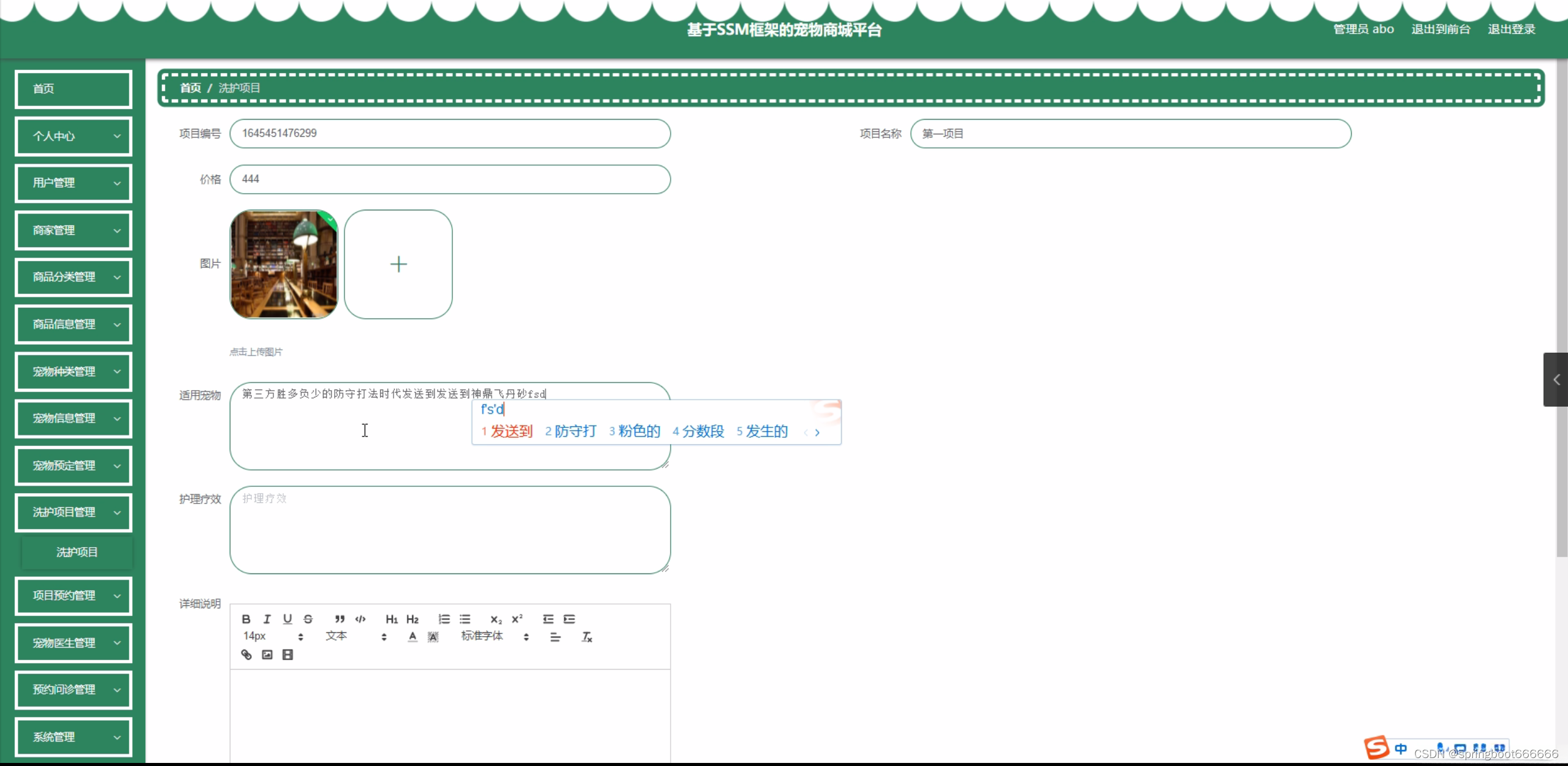Toggle strikethrough formatting in editor
The width and height of the screenshot is (1568, 766).
click(308, 619)
